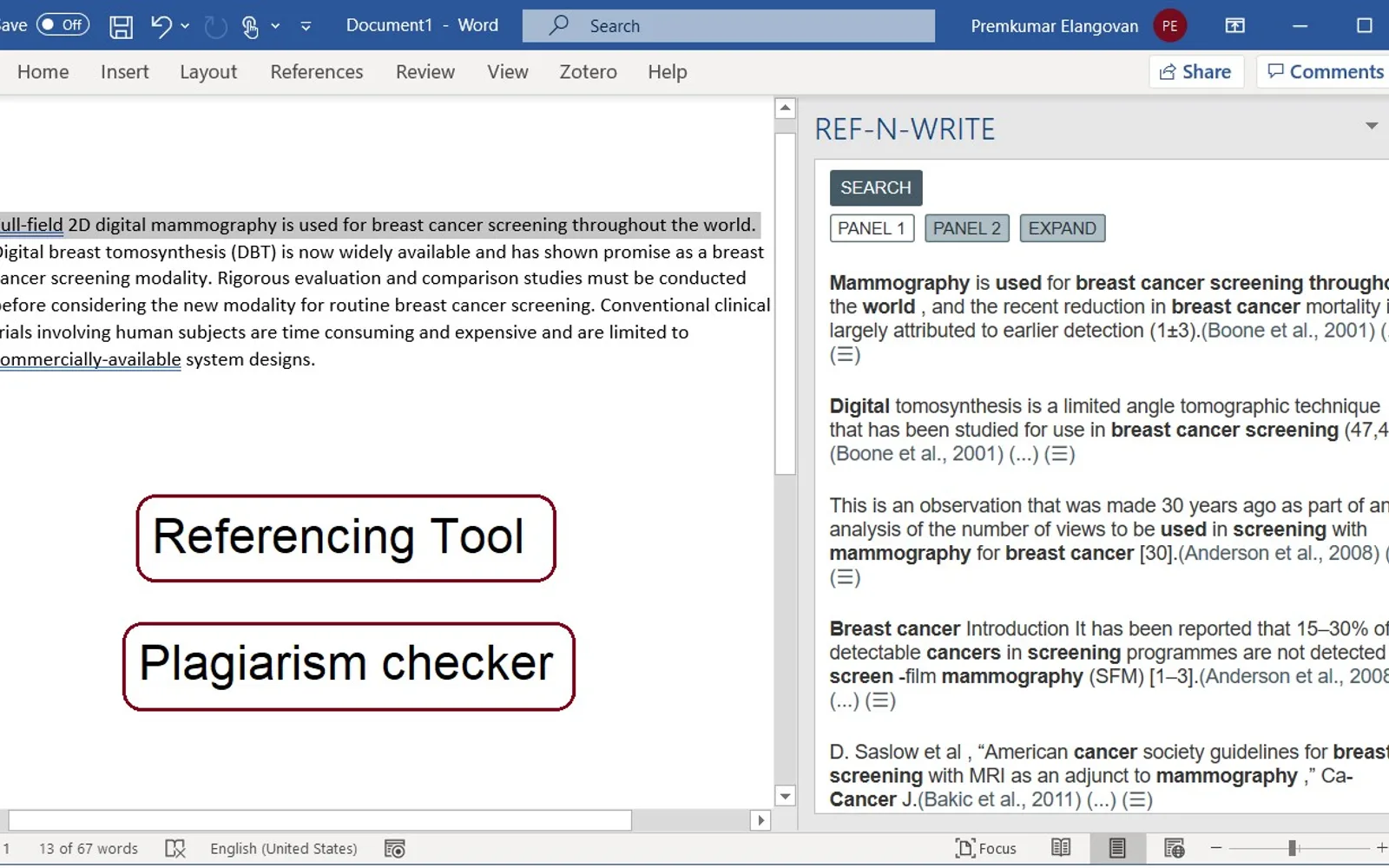Expand ellipsis after Bakic et al., 2011
Viewport: 1389px width, 868px height.
[1102, 800]
